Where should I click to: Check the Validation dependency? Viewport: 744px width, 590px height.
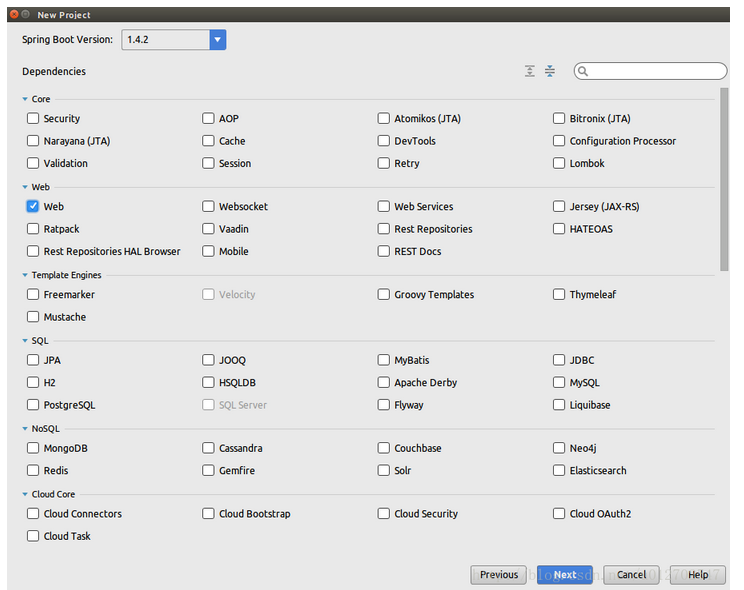(x=33, y=163)
